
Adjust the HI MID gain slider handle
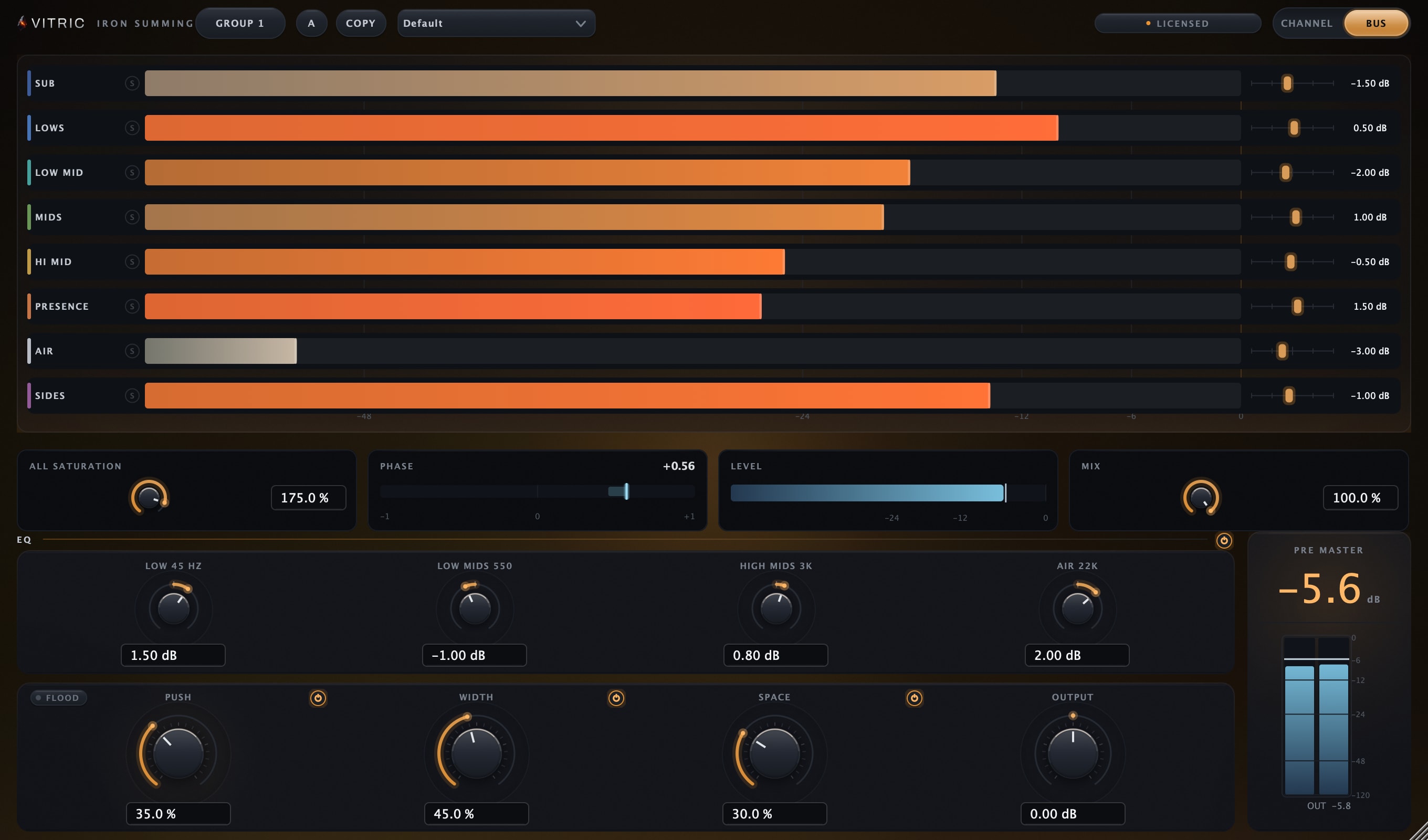[1291, 262]
